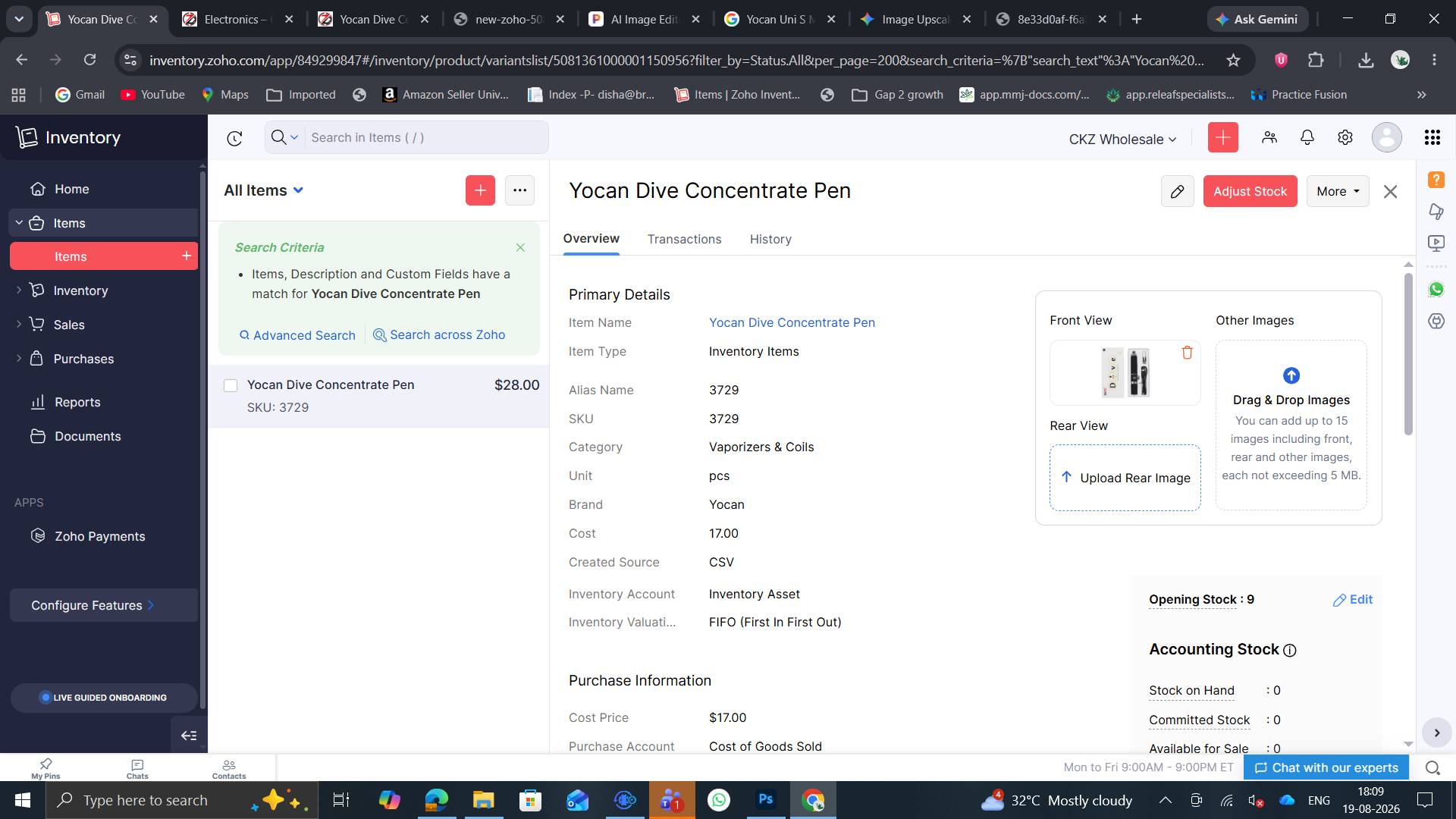Delete front view image with trash icon

(x=1187, y=353)
